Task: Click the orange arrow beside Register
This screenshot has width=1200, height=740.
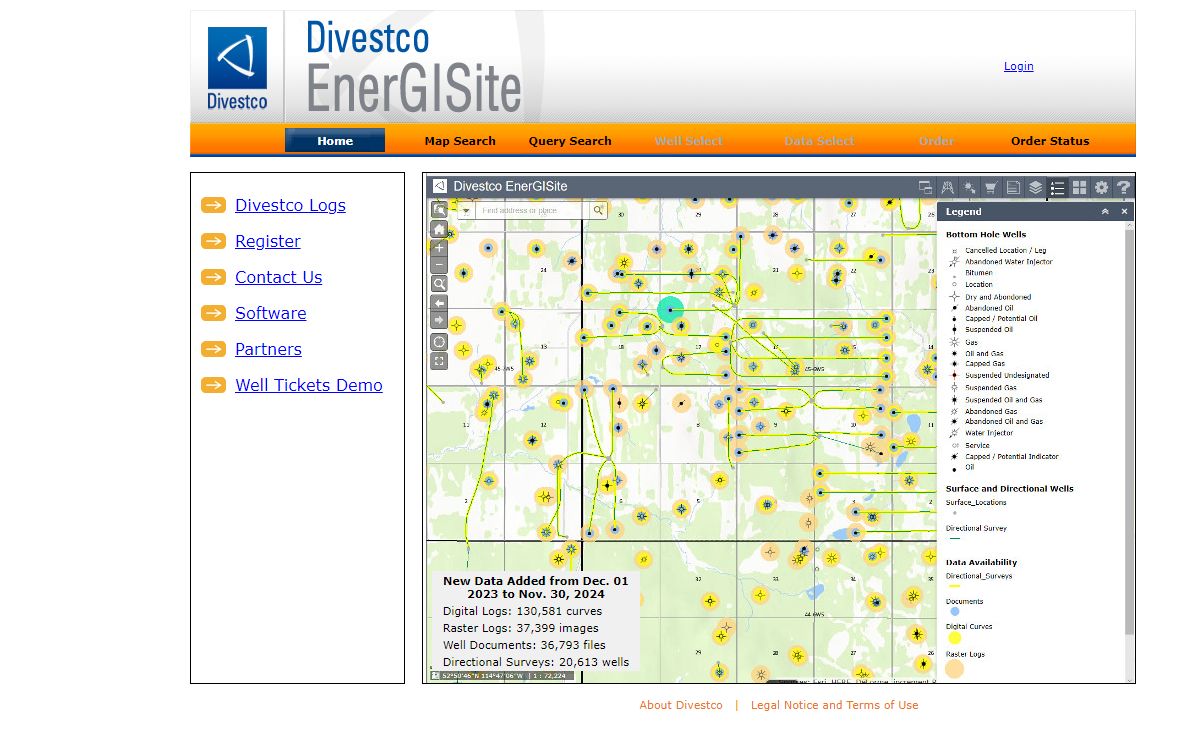Action: (213, 241)
